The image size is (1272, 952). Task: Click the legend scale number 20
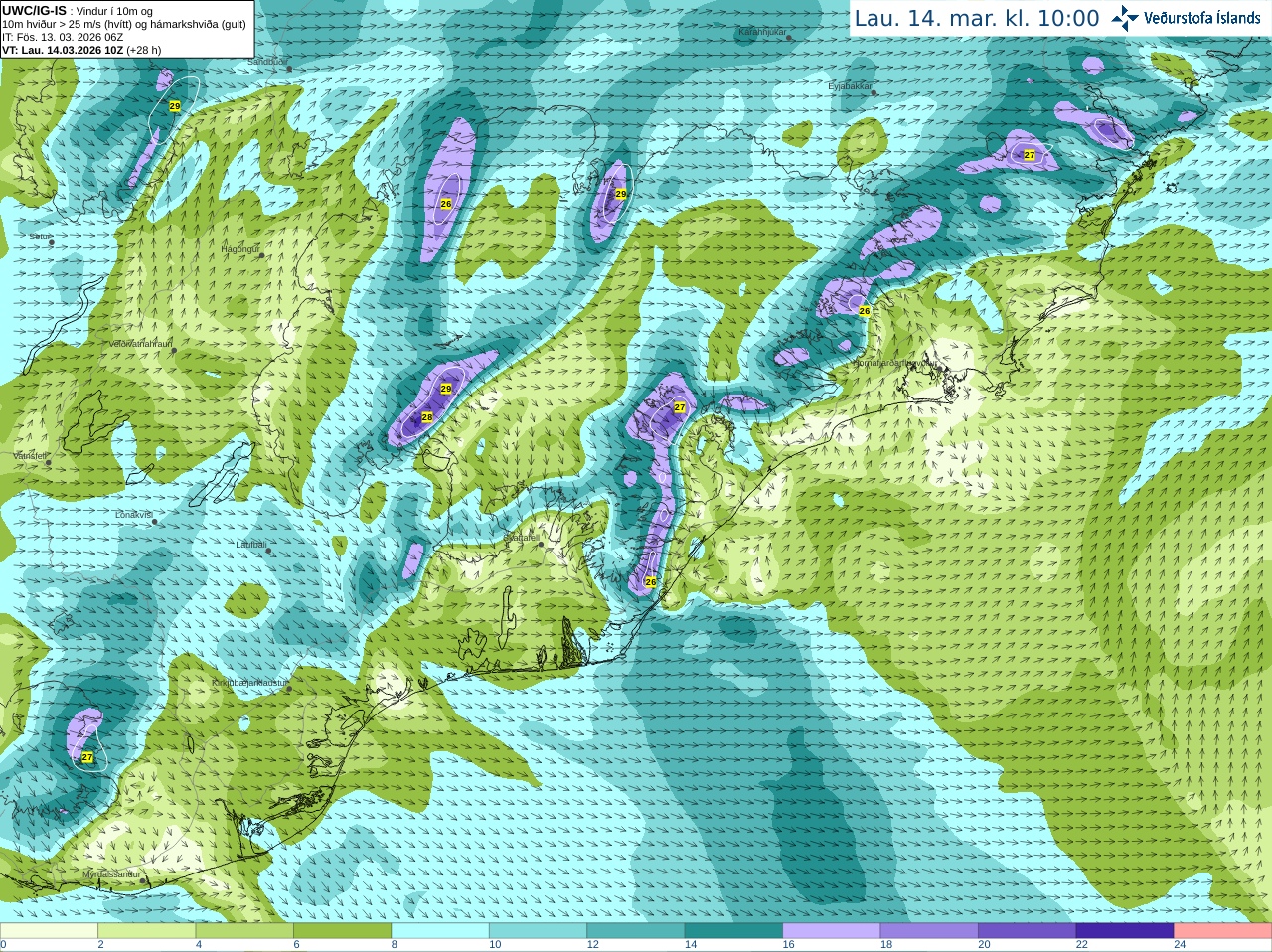(x=985, y=945)
